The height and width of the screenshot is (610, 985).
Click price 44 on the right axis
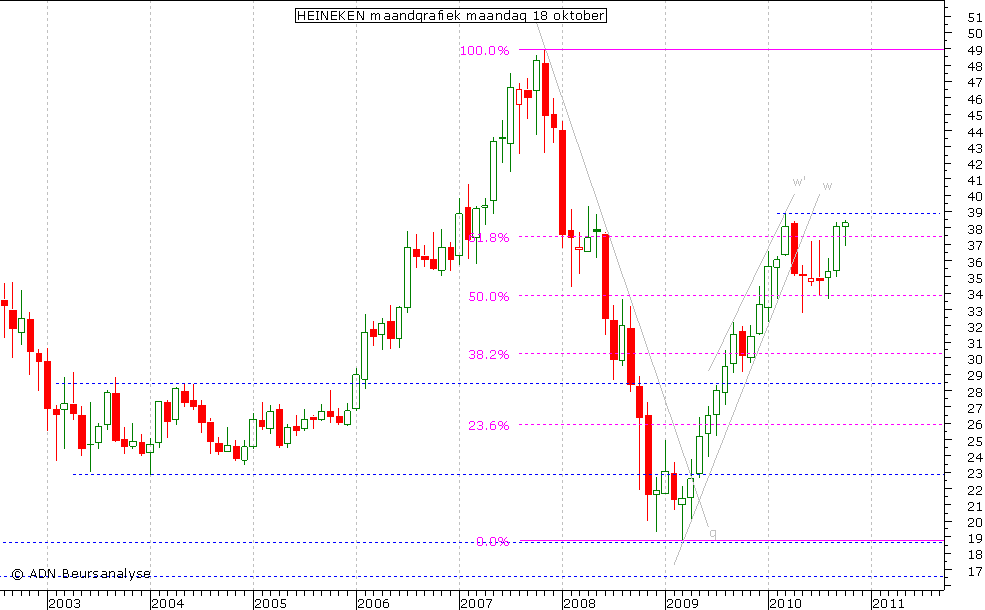pos(975,132)
